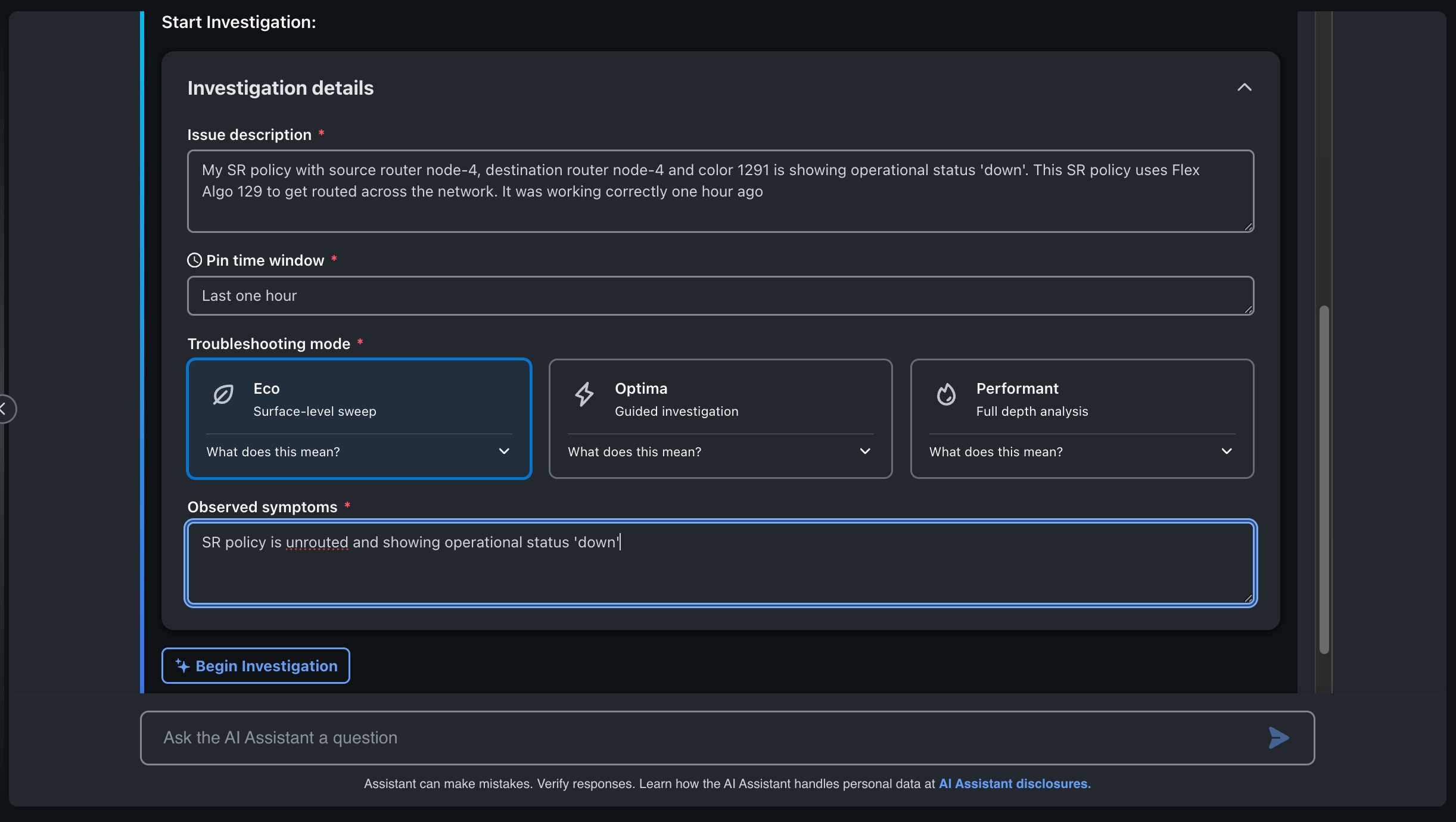Viewport: 1456px width, 822px height.
Task: Click the Pin time window field
Action: tap(720, 295)
